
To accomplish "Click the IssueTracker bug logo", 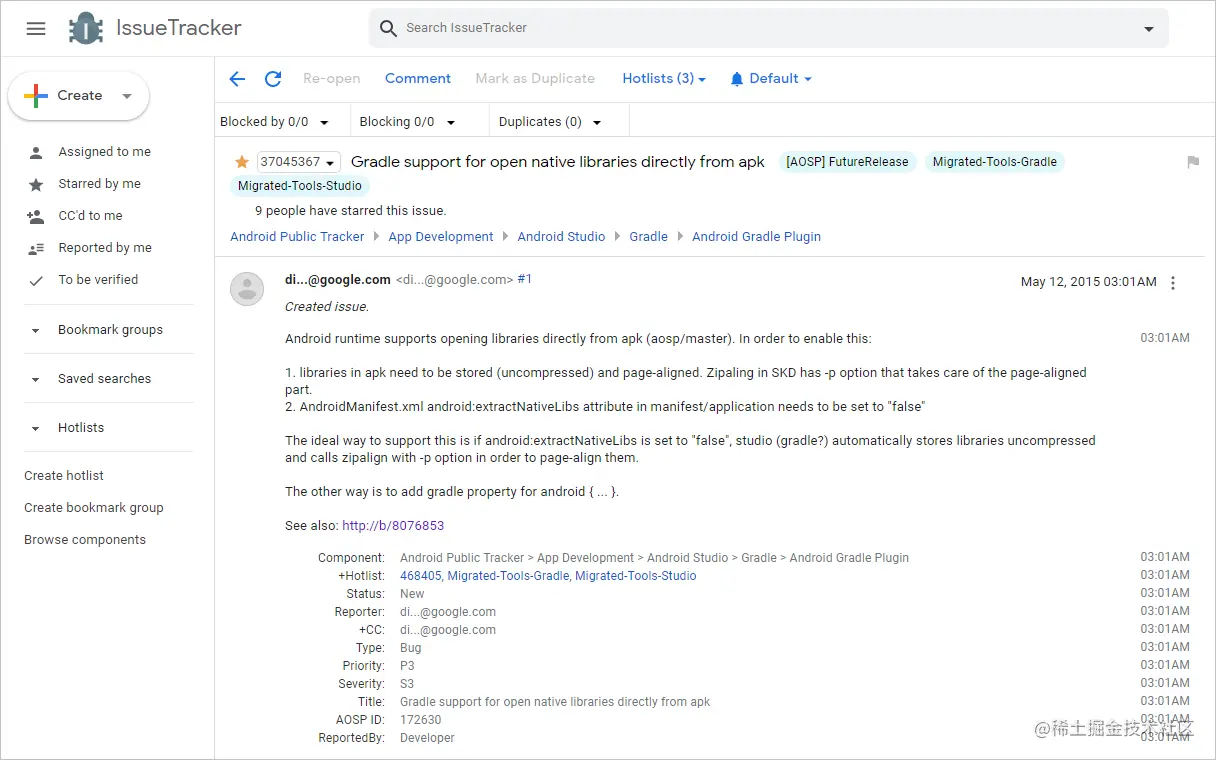I will (86, 28).
